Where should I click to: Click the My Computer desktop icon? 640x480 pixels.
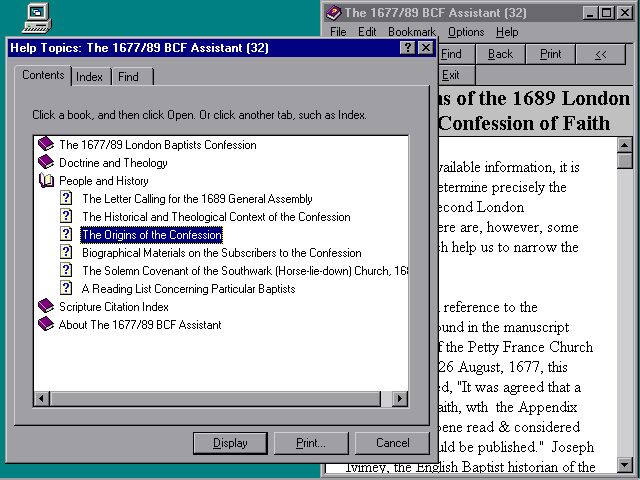37,18
